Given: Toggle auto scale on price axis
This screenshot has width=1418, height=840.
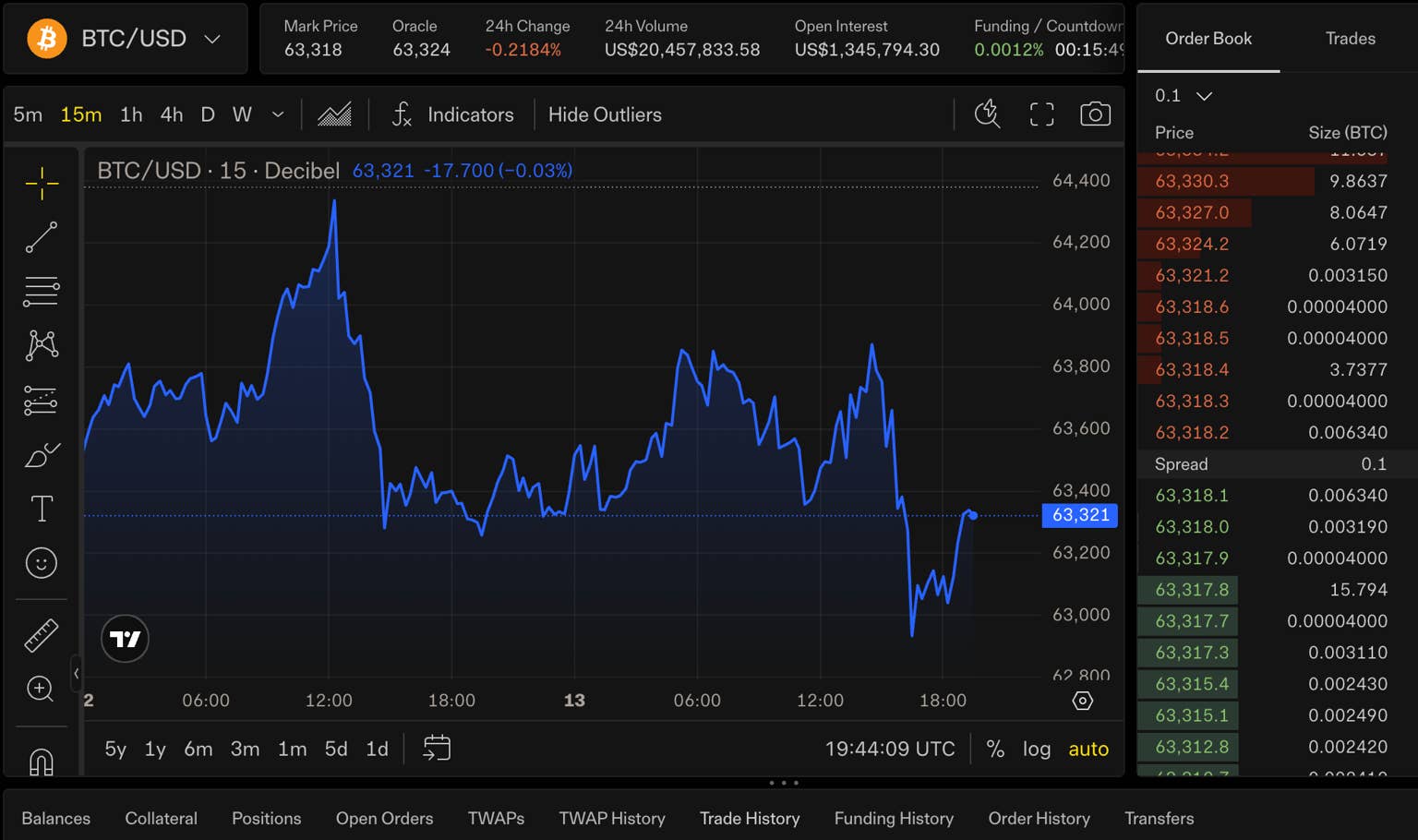Looking at the screenshot, I should click(x=1088, y=749).
